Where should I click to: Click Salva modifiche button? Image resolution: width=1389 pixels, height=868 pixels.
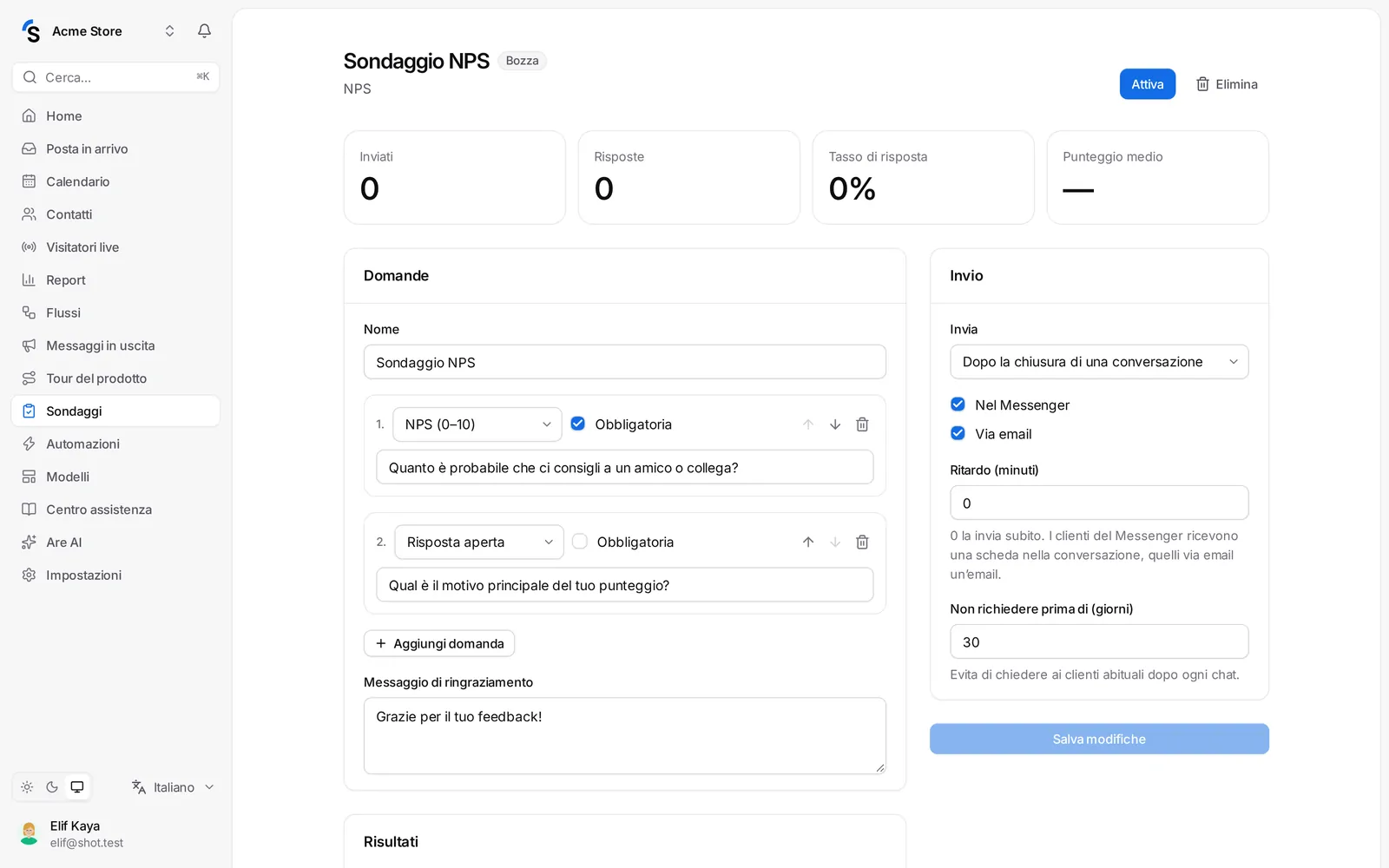[1099, 740]
